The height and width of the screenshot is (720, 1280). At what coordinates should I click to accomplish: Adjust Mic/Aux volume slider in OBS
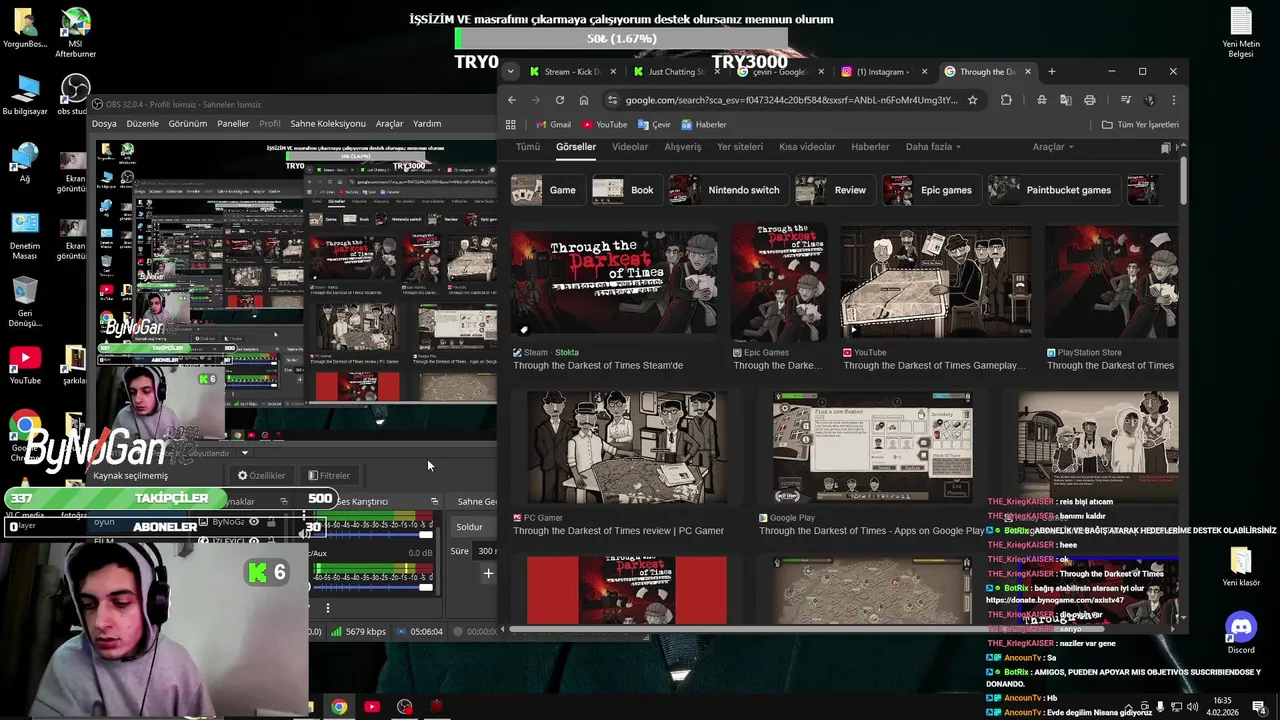(x=374, y=587)
